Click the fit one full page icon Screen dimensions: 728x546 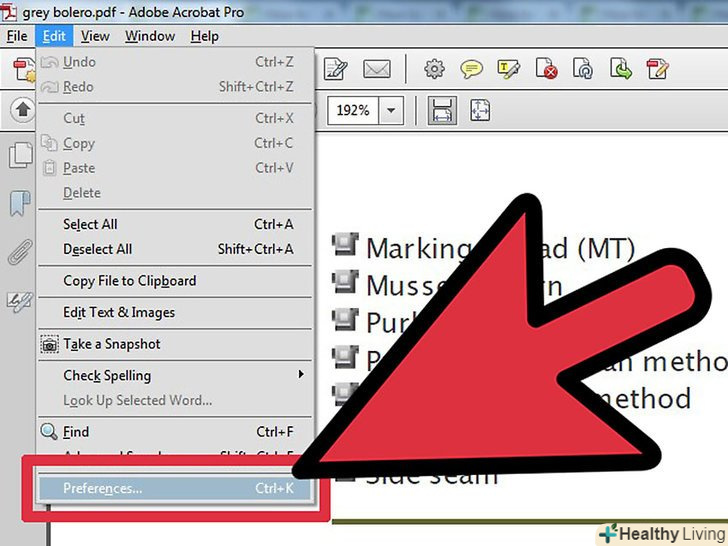[x=480, y=110]
